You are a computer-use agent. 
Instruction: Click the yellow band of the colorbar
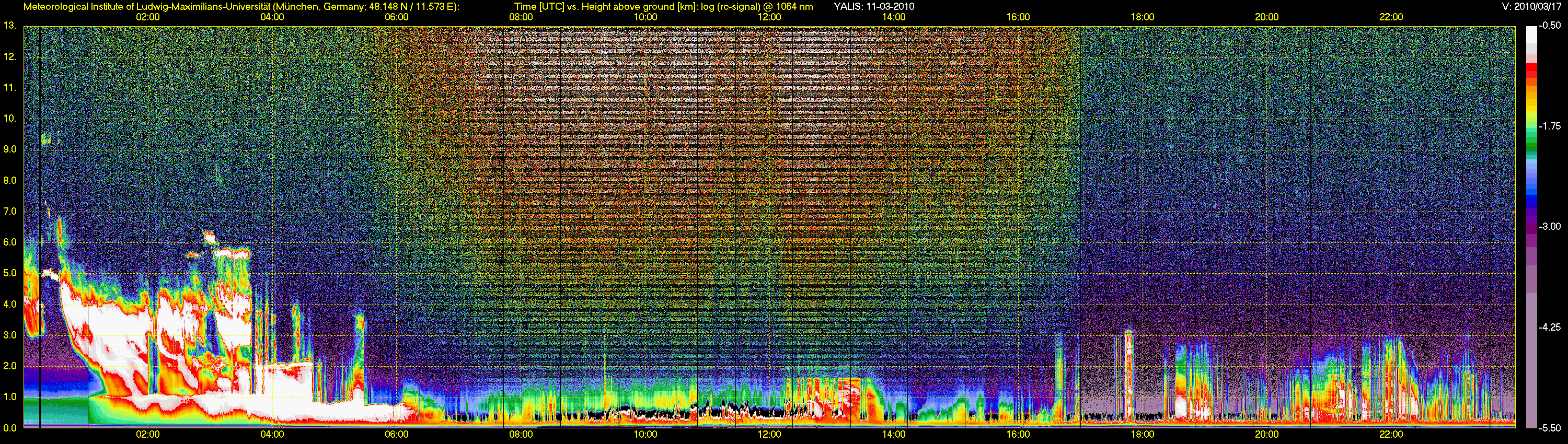(1531, 107)
